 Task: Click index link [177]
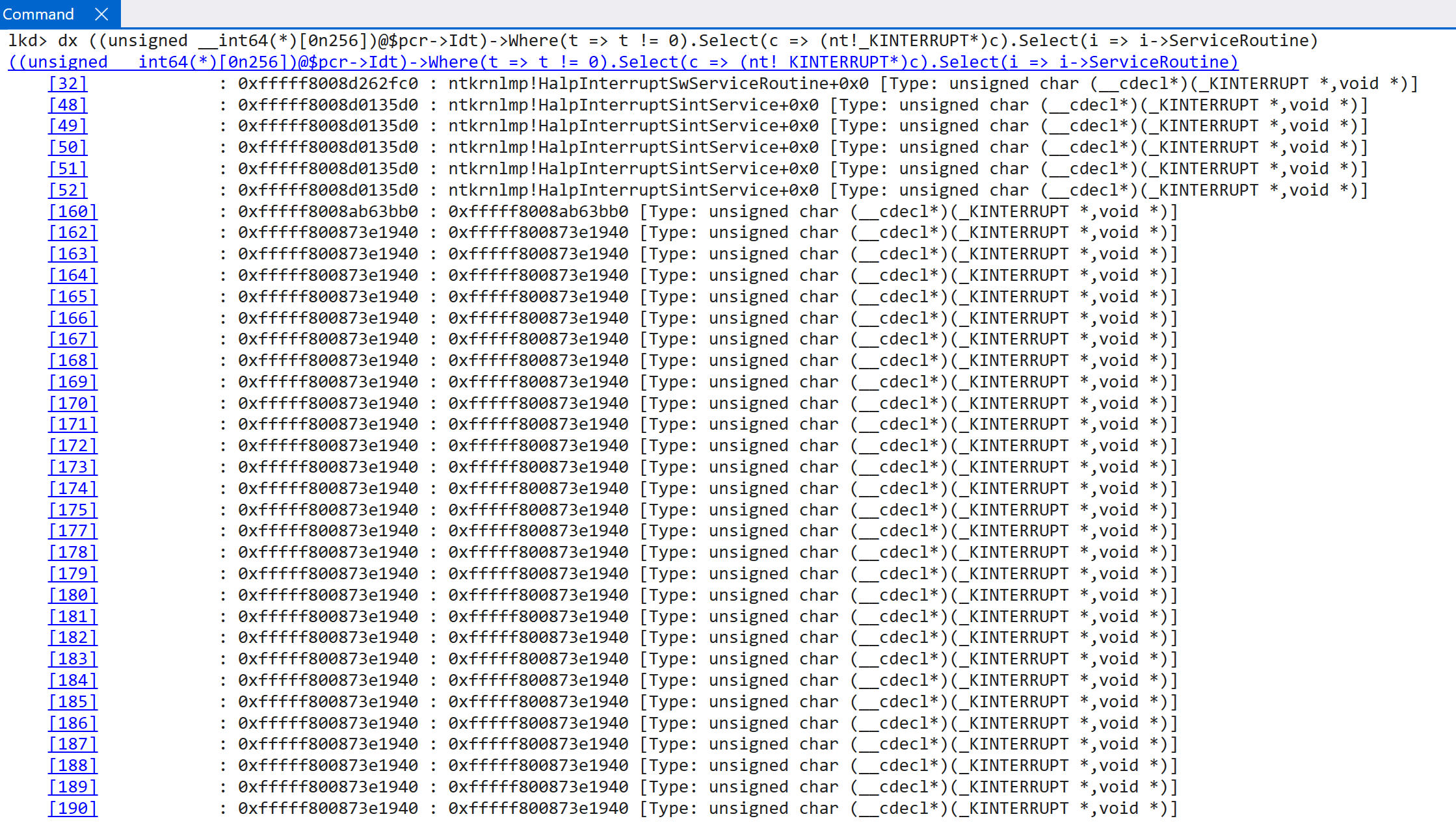tap(73, 530)
